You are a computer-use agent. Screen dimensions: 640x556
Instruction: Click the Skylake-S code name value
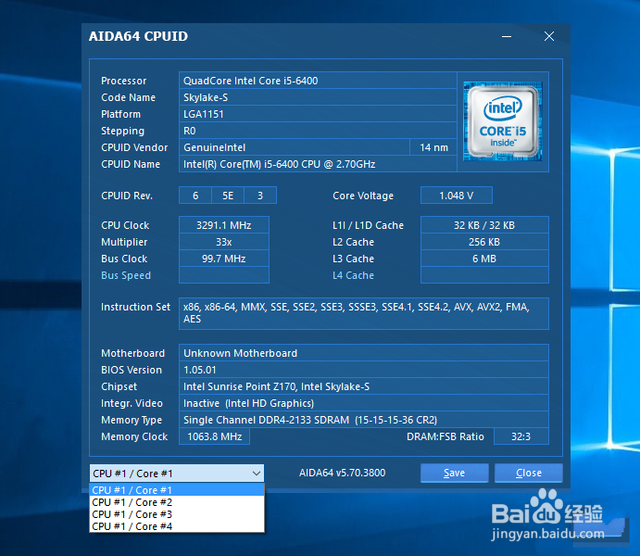(318, 98)
